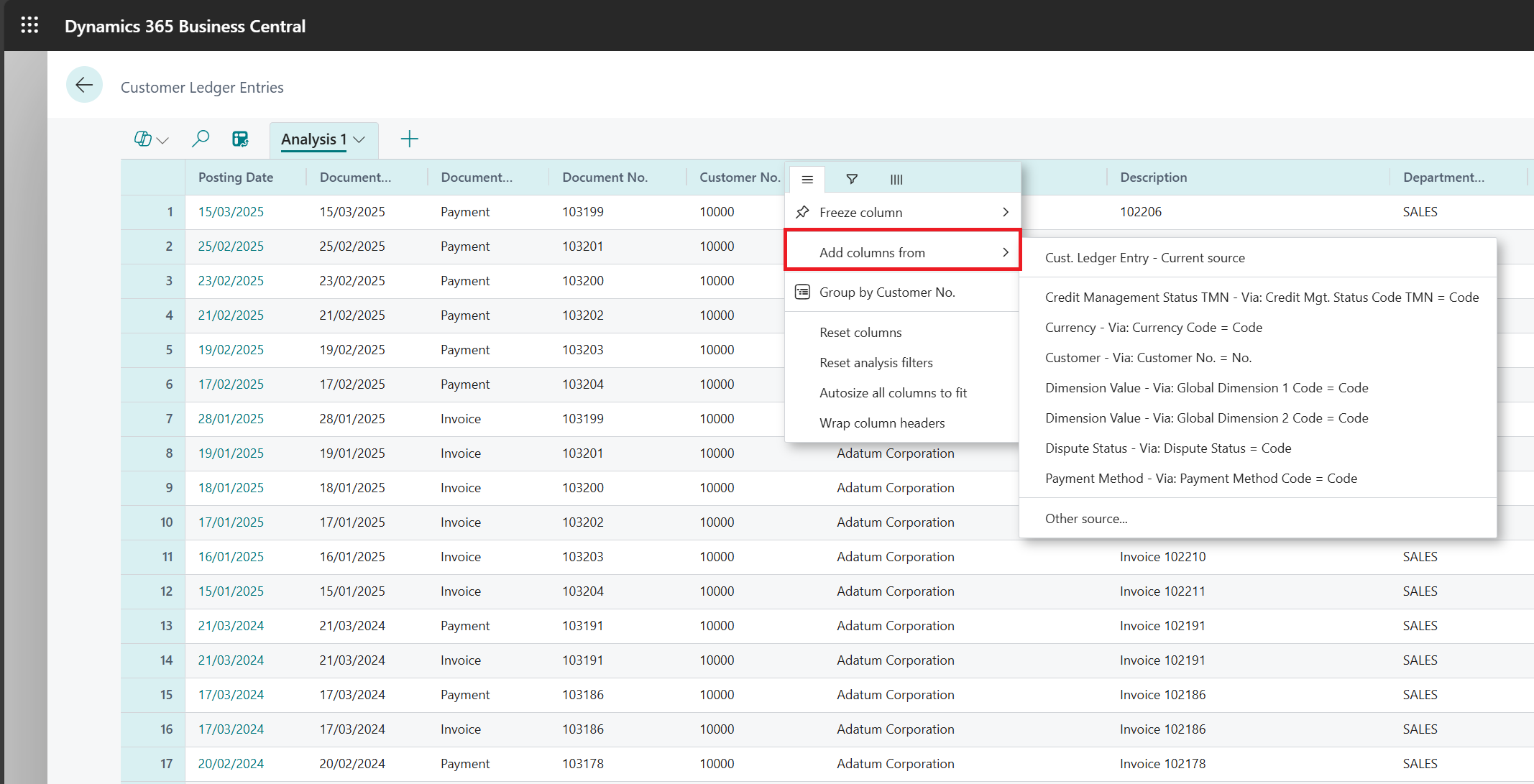Open columns chooser tab in column menu
1534x784 pixels.
pyautogui.click(x=896, y=179)
